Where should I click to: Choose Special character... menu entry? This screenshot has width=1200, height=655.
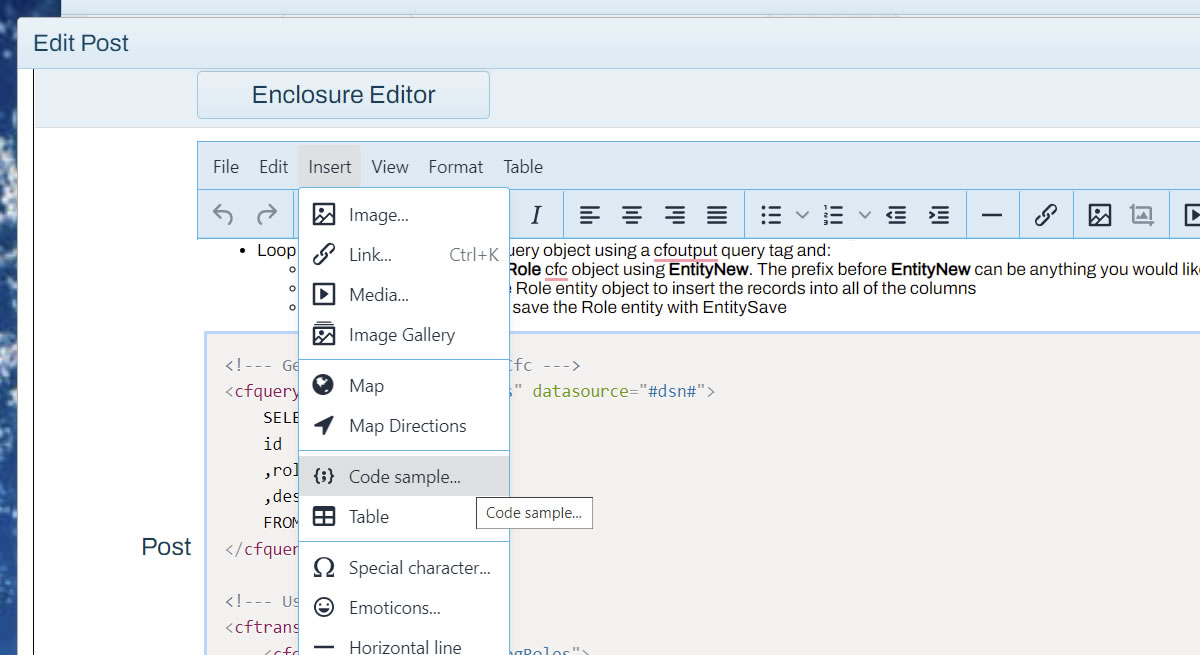click(x=404, y=568)
